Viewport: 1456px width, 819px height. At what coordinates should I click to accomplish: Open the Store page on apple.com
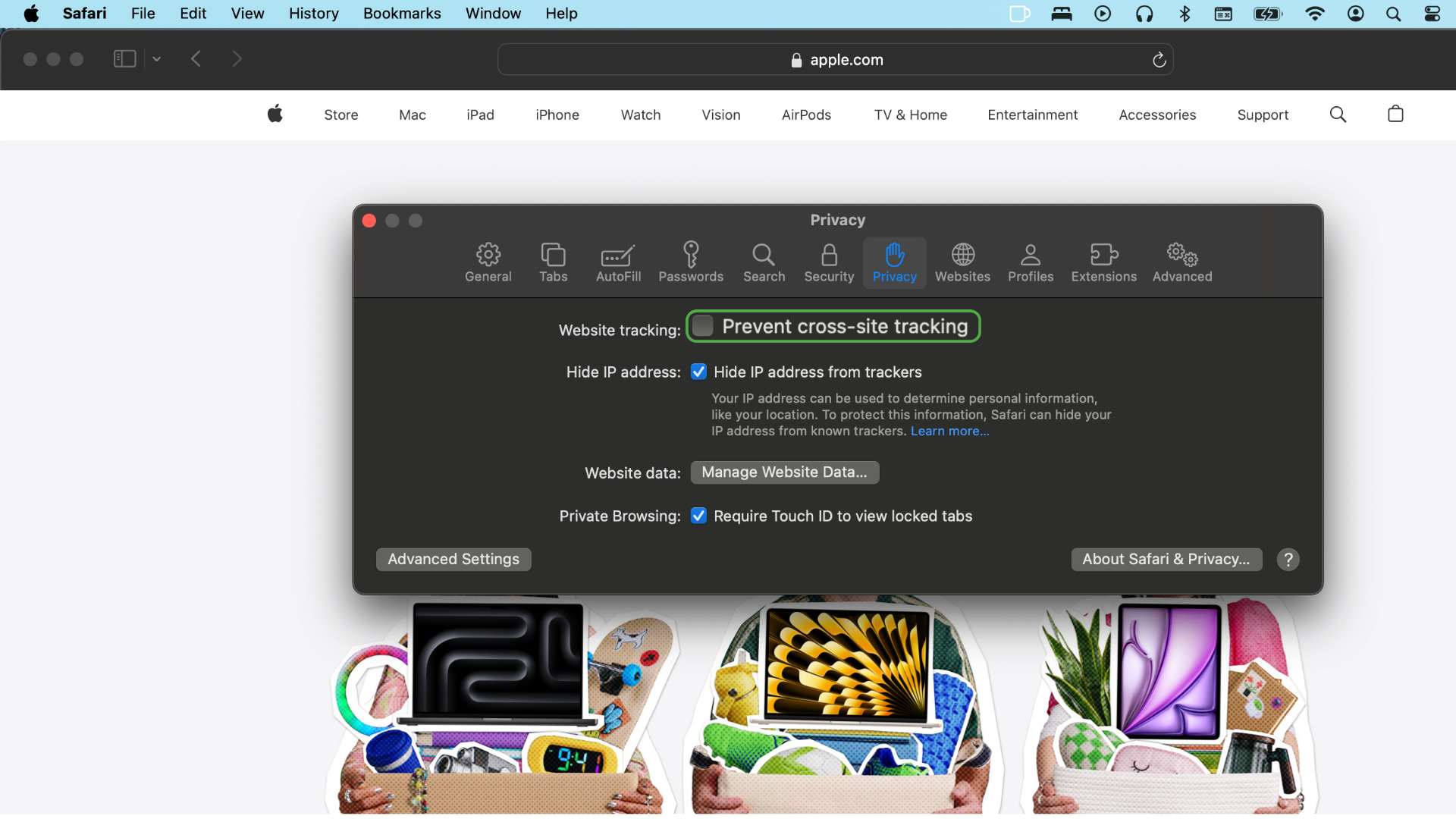coord(341,115)
